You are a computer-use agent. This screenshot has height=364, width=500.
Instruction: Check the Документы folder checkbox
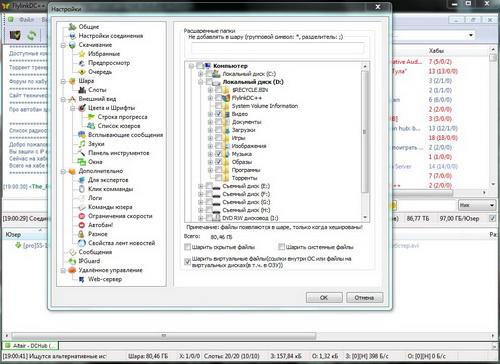(219, 122)
